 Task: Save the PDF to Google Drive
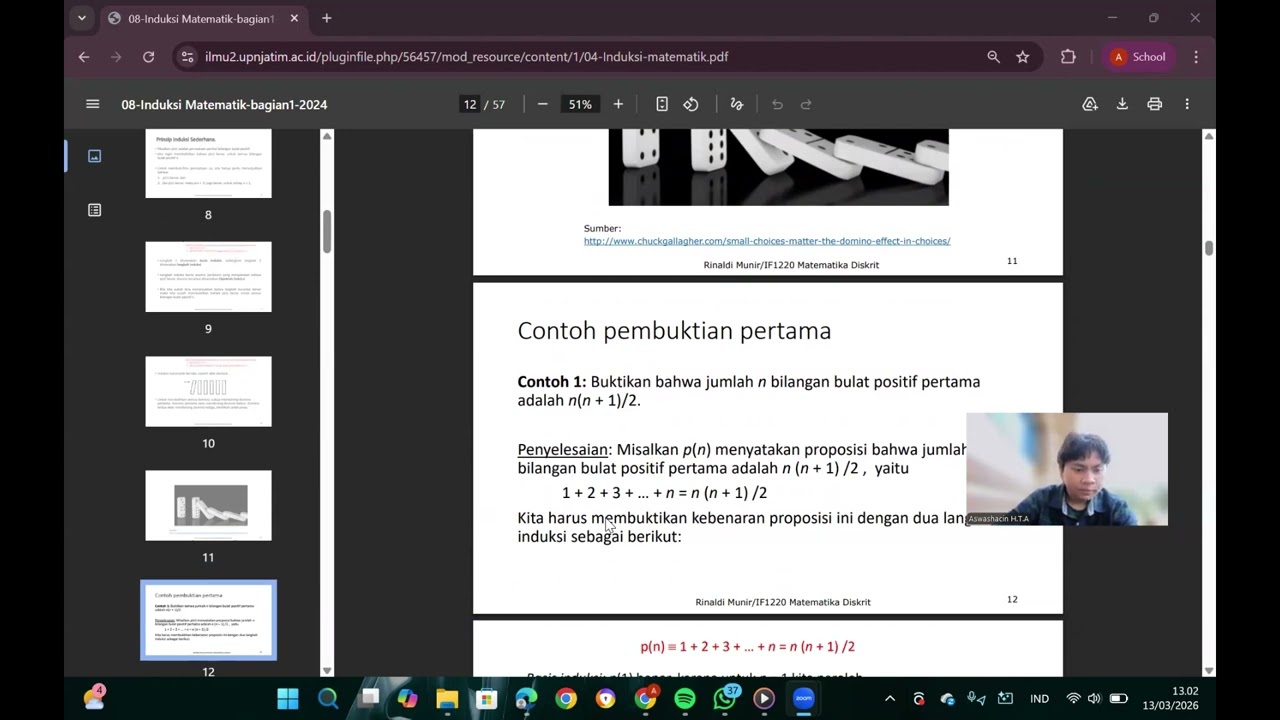coord(1090,104)
